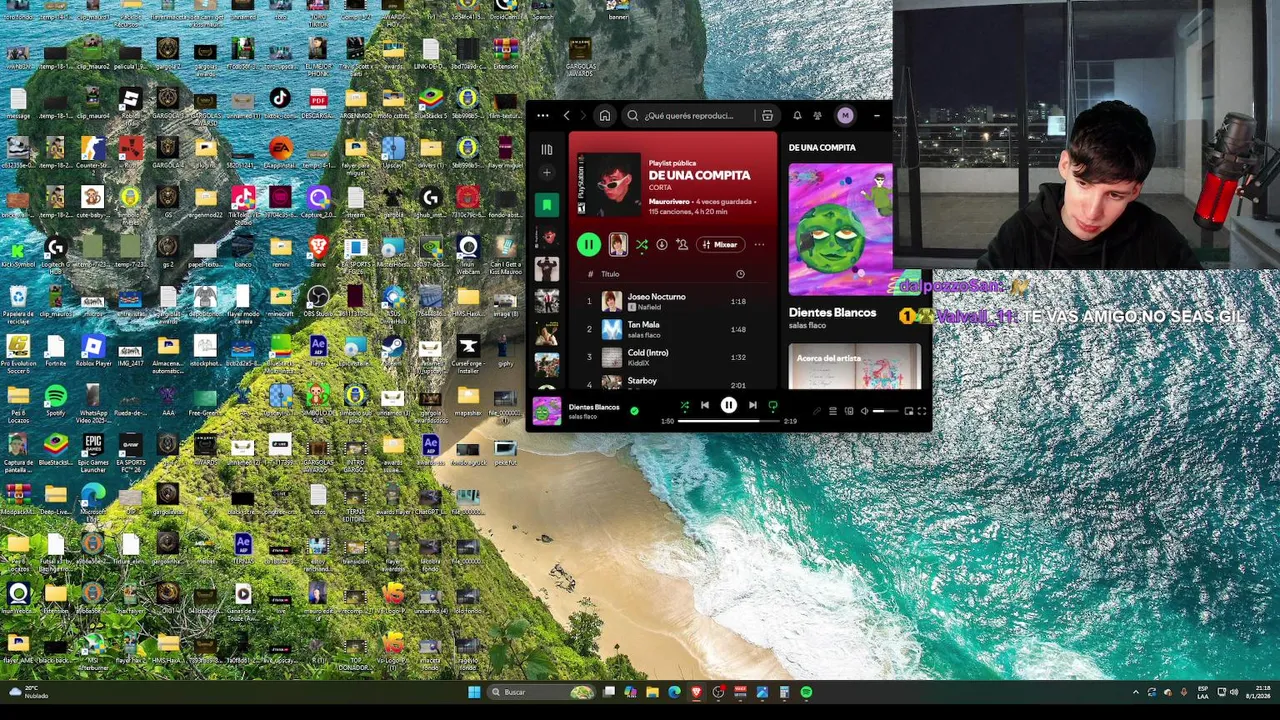Image resolution: width=1280 pixels, height=720 pixels.
Task: Toggle repeat in the player bar
Action: pyautogui.click(x=773, y=405)
